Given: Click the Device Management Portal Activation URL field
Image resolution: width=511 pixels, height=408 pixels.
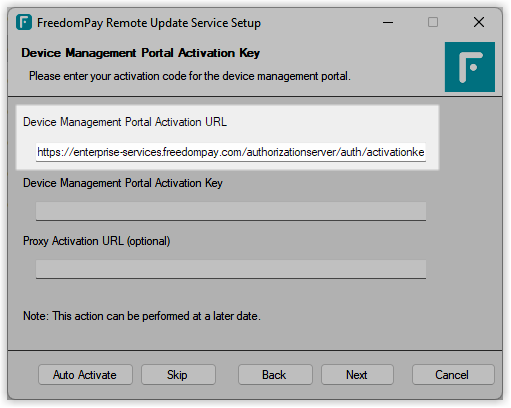Looking at the screenshot, I should click(x=231, y=152).
